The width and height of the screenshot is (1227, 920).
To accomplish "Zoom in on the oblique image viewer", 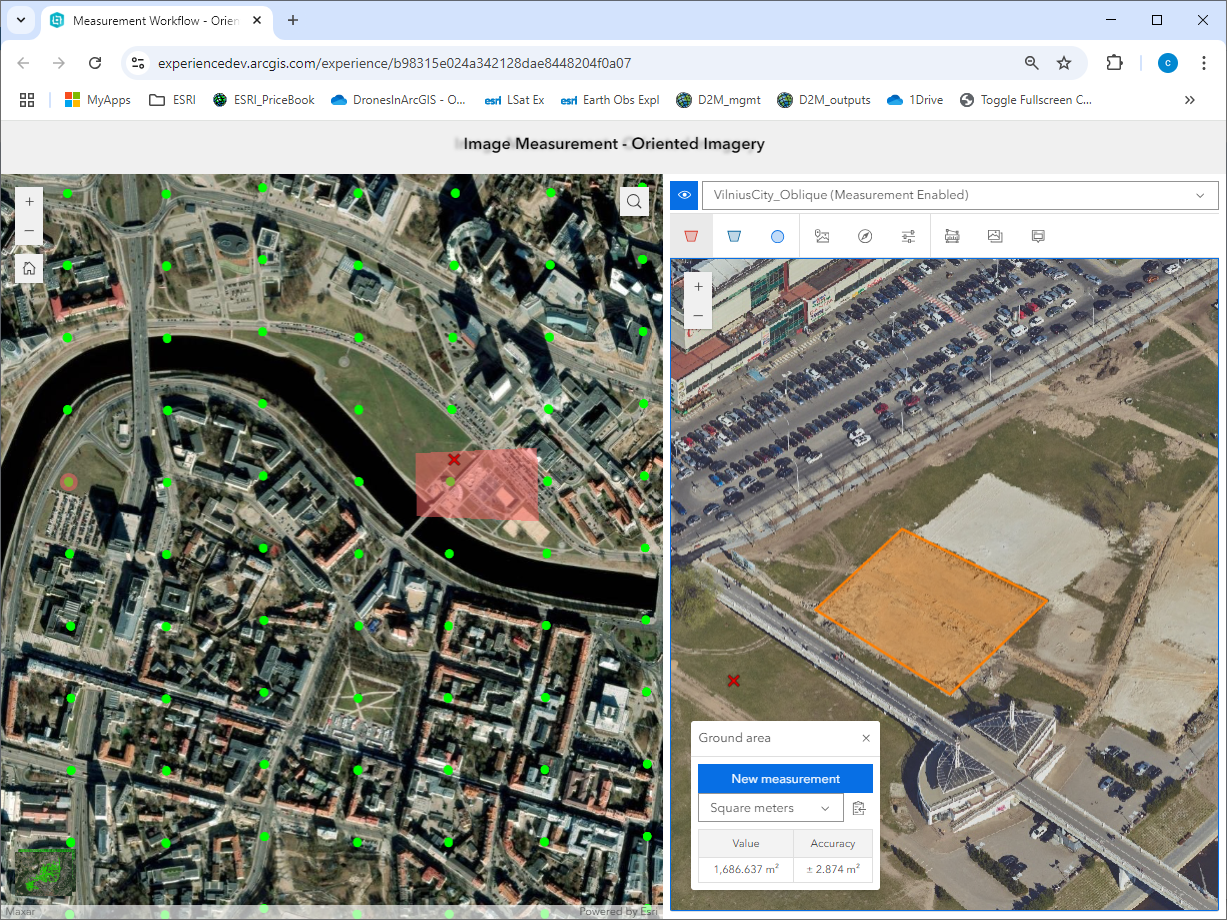I will pyautogui.click(x=698, y=287).
